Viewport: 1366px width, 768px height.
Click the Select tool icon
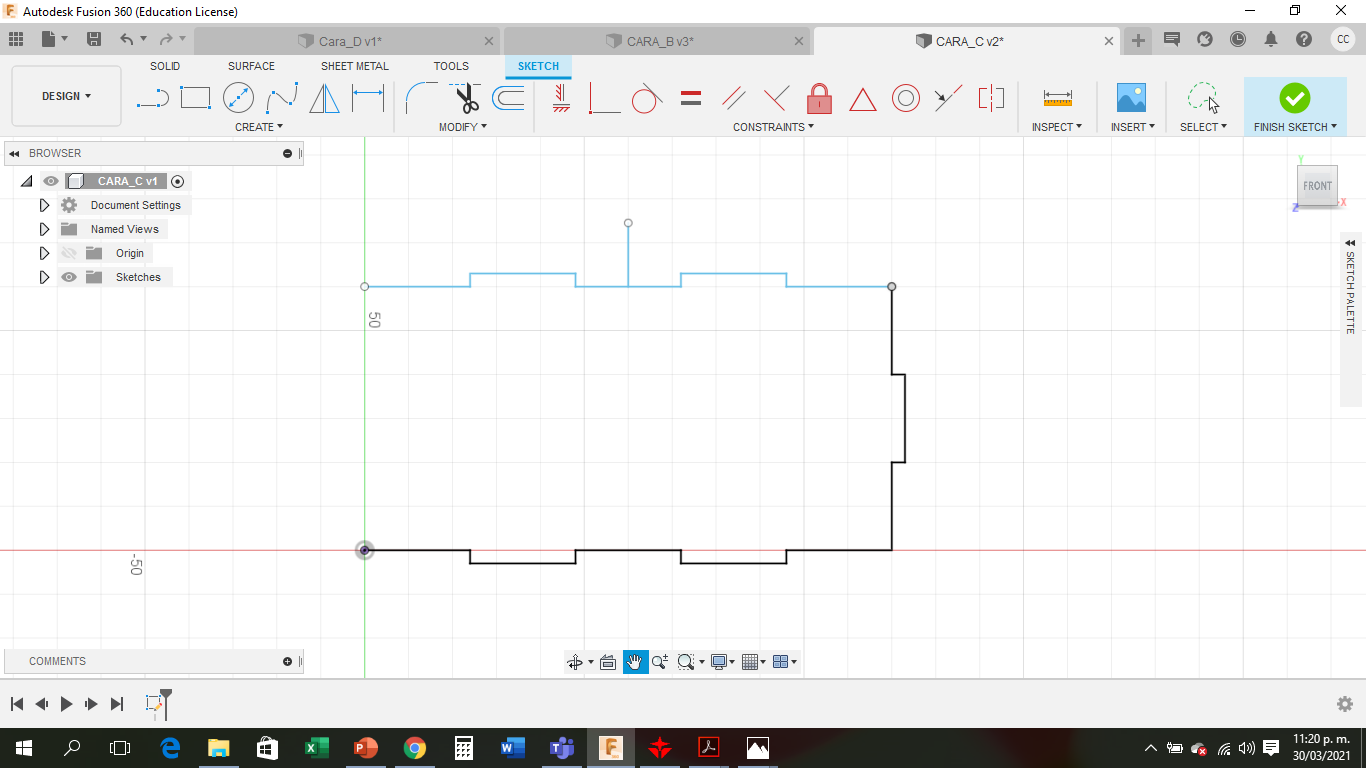coord(1203,98)
